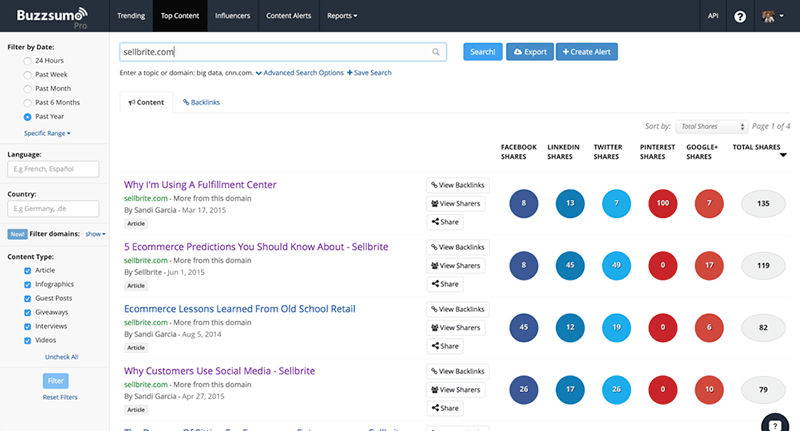Click LinkedIn shares circle showing 45

(570, 265)
